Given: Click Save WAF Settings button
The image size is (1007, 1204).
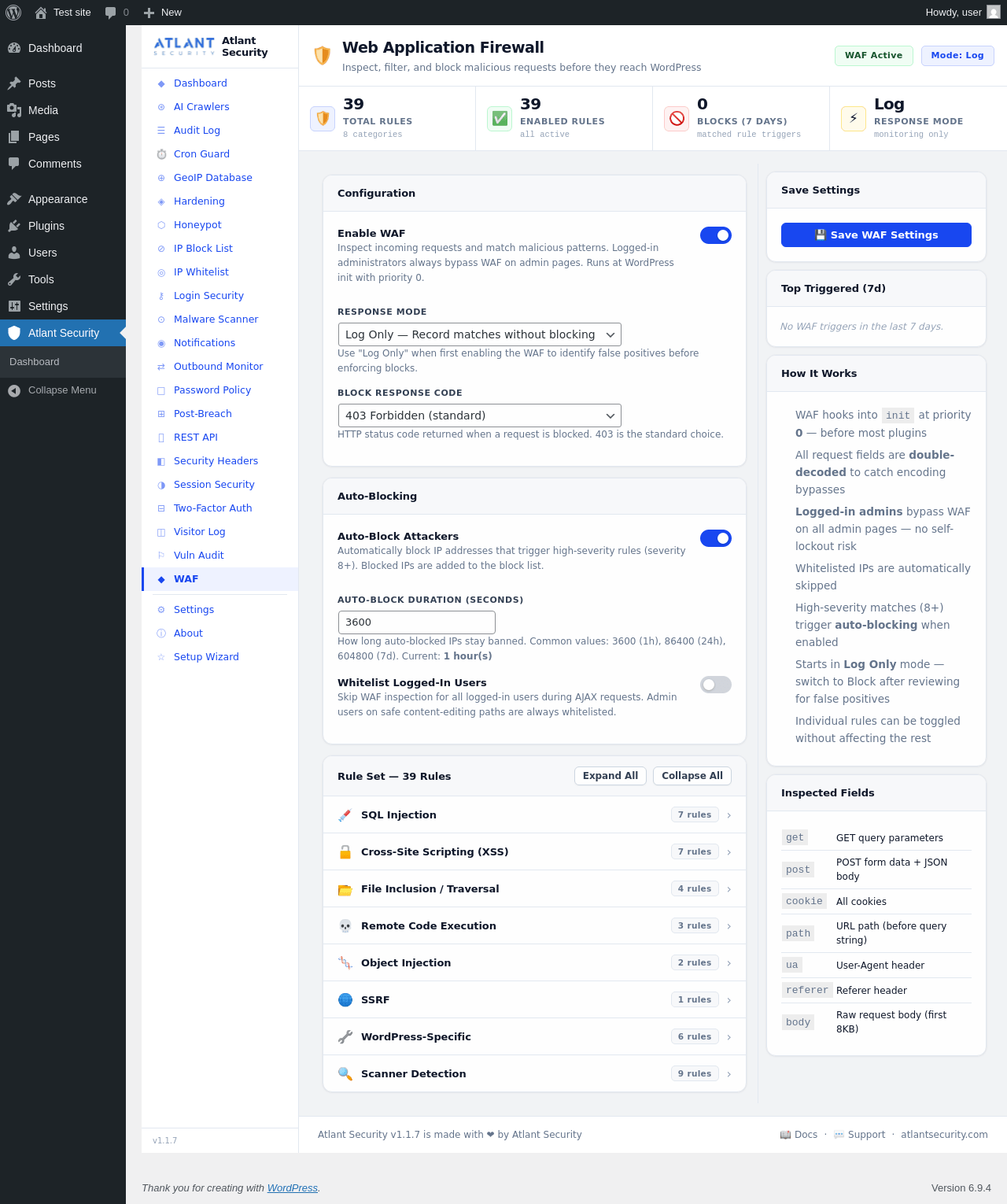Looking at the screenshot, I should [x=876, y=235].
